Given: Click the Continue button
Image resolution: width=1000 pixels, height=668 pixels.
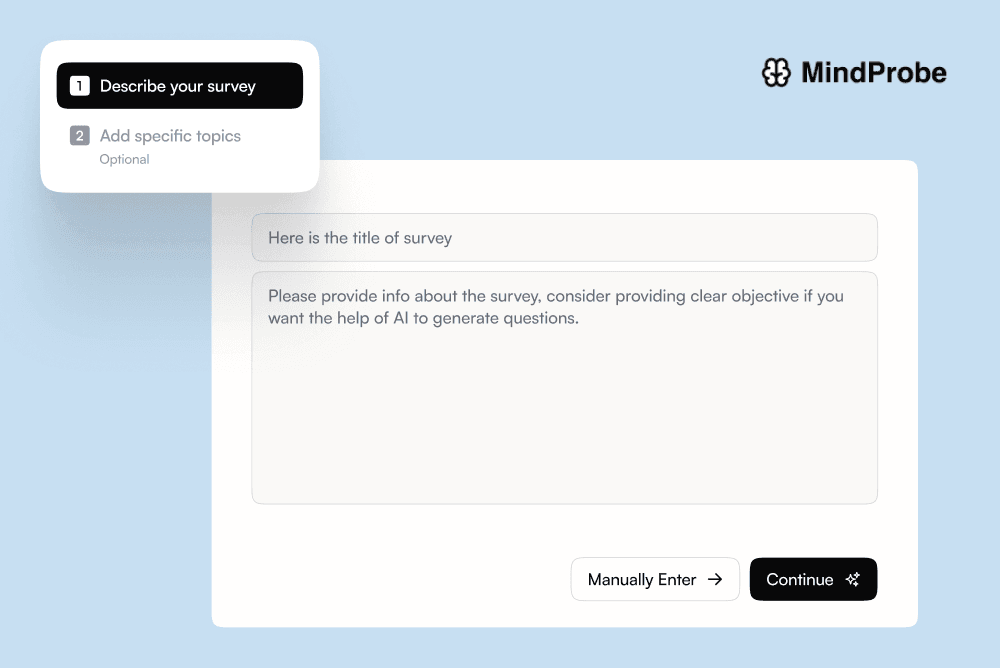Looking at the screenshot, I should [813, 579].
